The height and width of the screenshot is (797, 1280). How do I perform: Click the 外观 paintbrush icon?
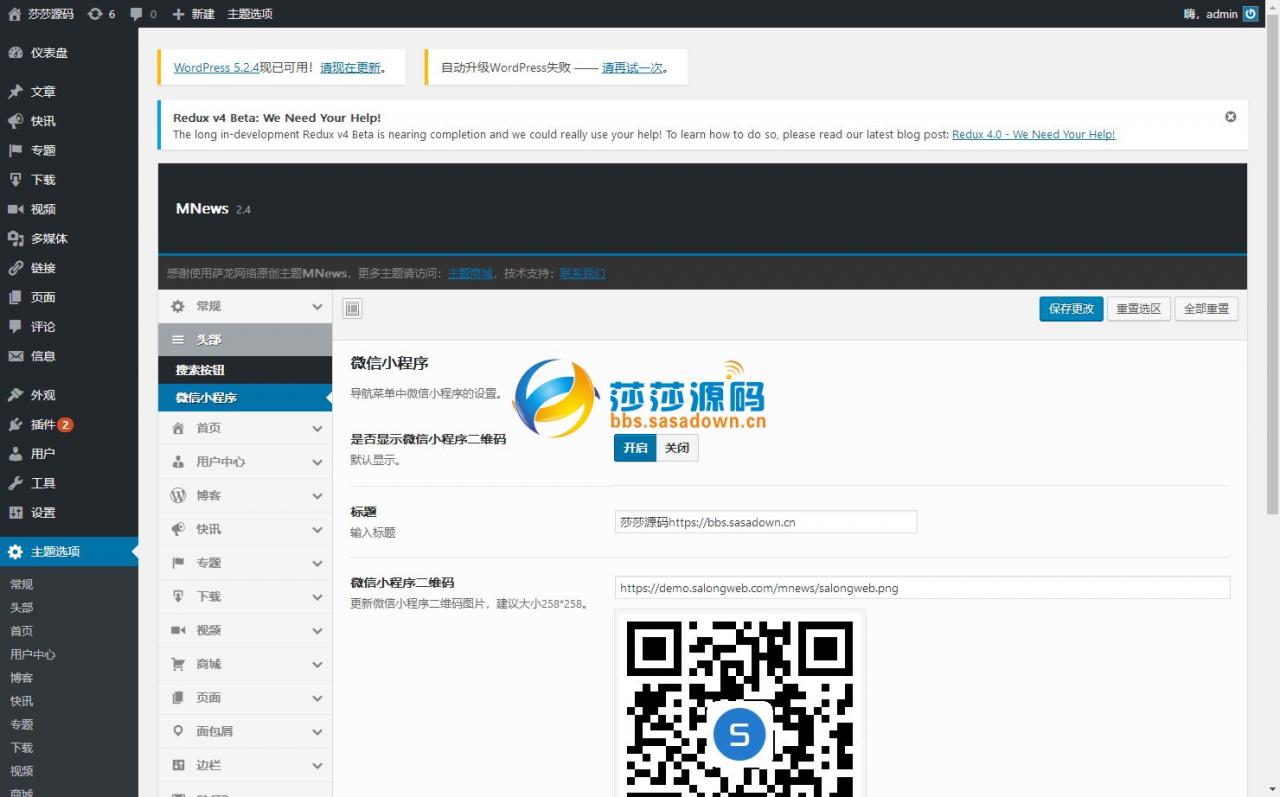[x=15, y=395]
